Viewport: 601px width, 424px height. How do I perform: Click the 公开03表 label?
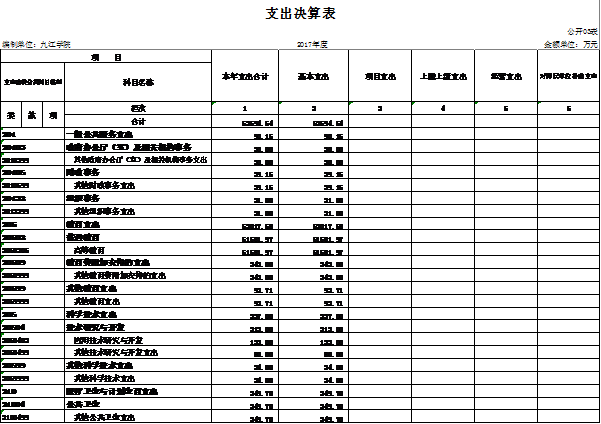pyautogui.click(x=582, y=31)
